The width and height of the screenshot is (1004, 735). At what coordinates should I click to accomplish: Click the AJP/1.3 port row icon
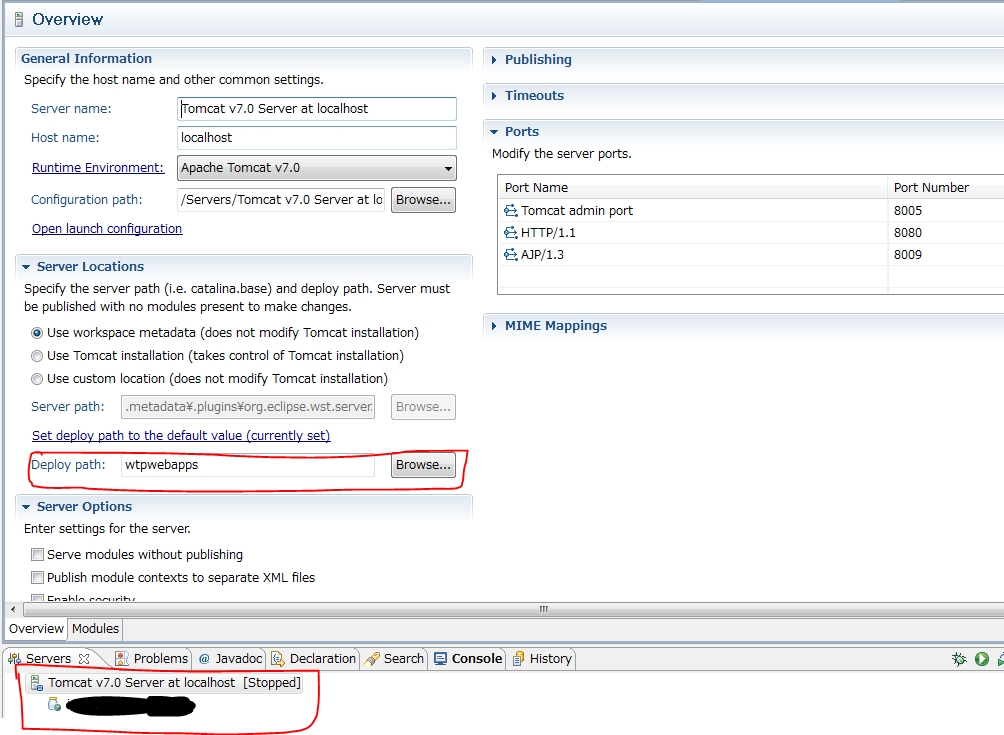(510, 255)
